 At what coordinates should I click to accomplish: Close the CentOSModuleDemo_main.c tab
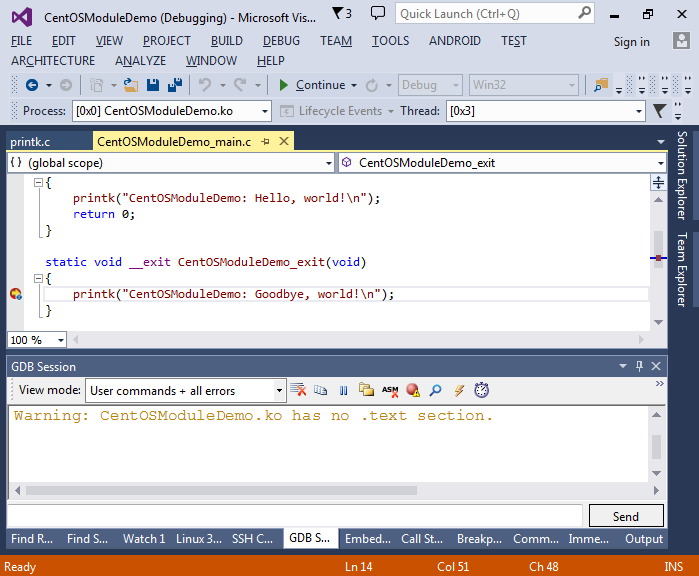tap(284, 141)
